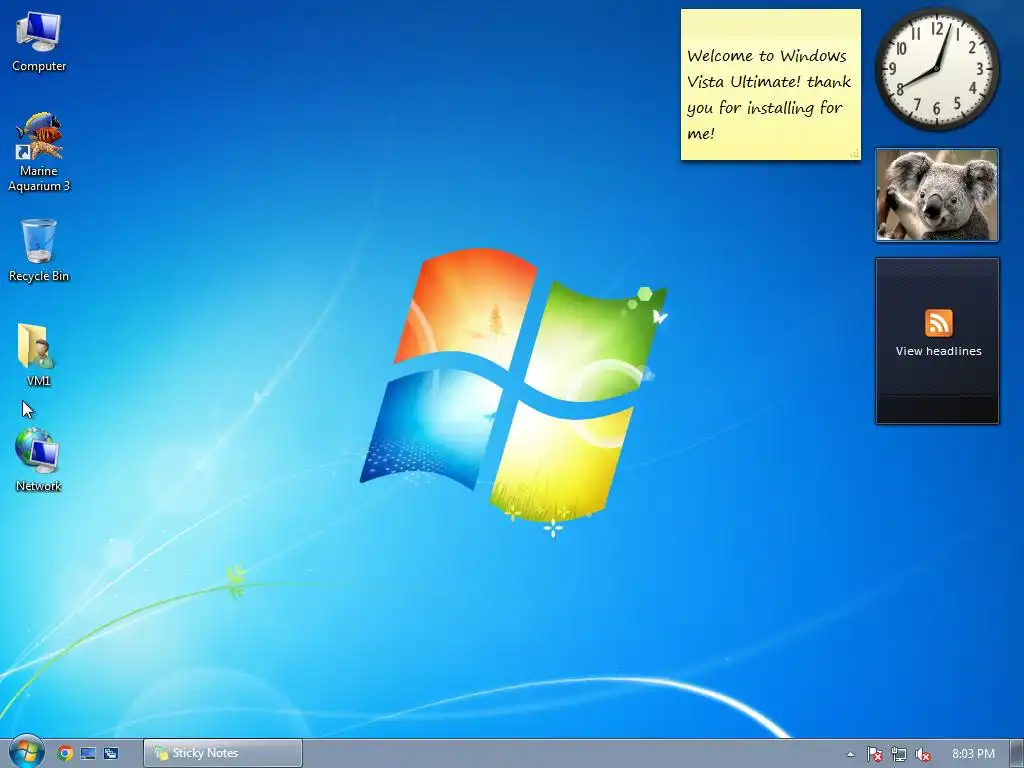Activate the Sticky Notes taskbar button

223,753
